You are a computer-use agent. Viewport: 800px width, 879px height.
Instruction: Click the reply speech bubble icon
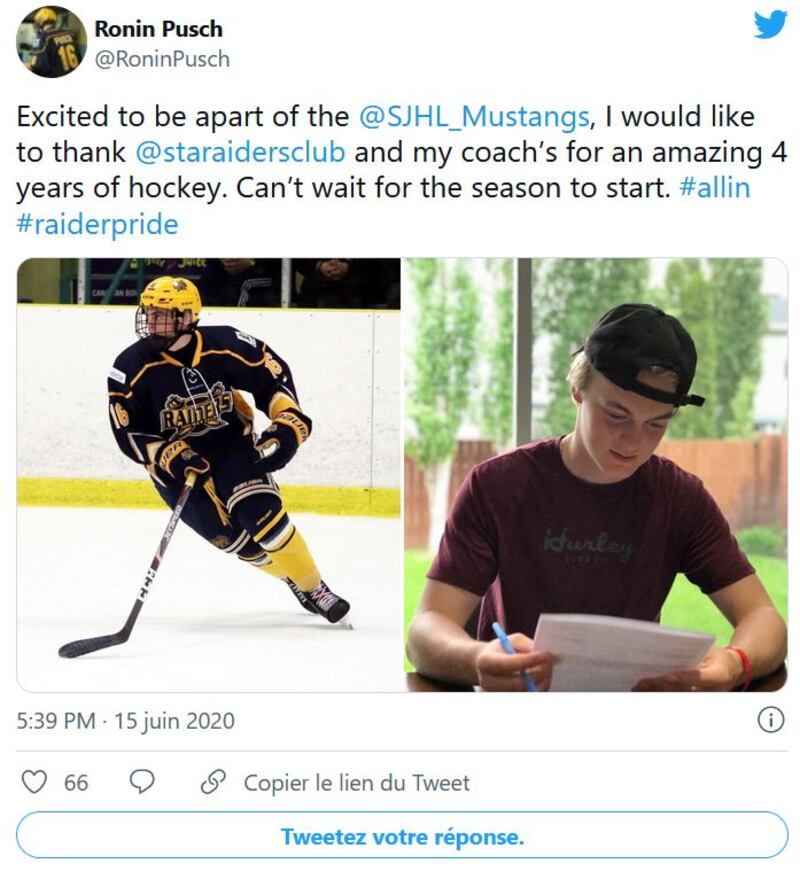click(143, 782)
